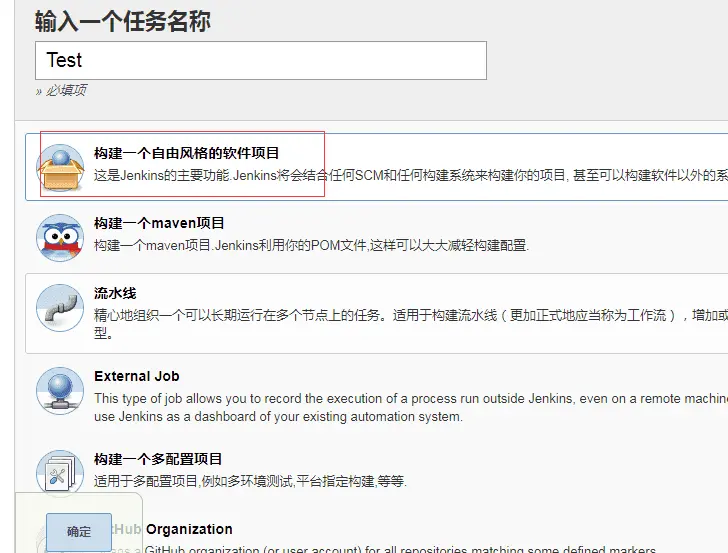Select the maven project owl icon
This screenshot has height=553, width=728.
[60, 238]
